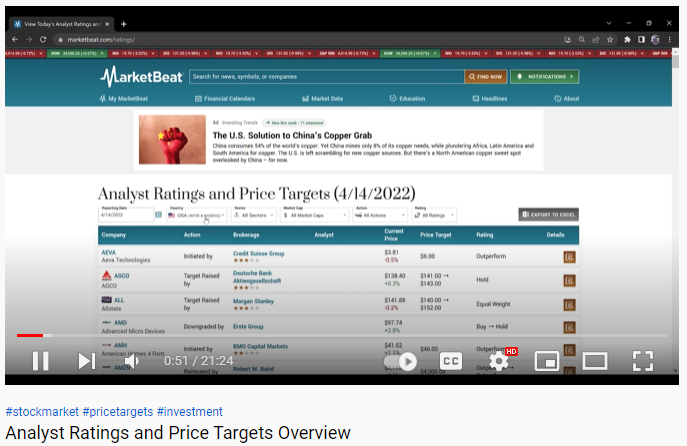Sort by the Price Target column header

436,235
